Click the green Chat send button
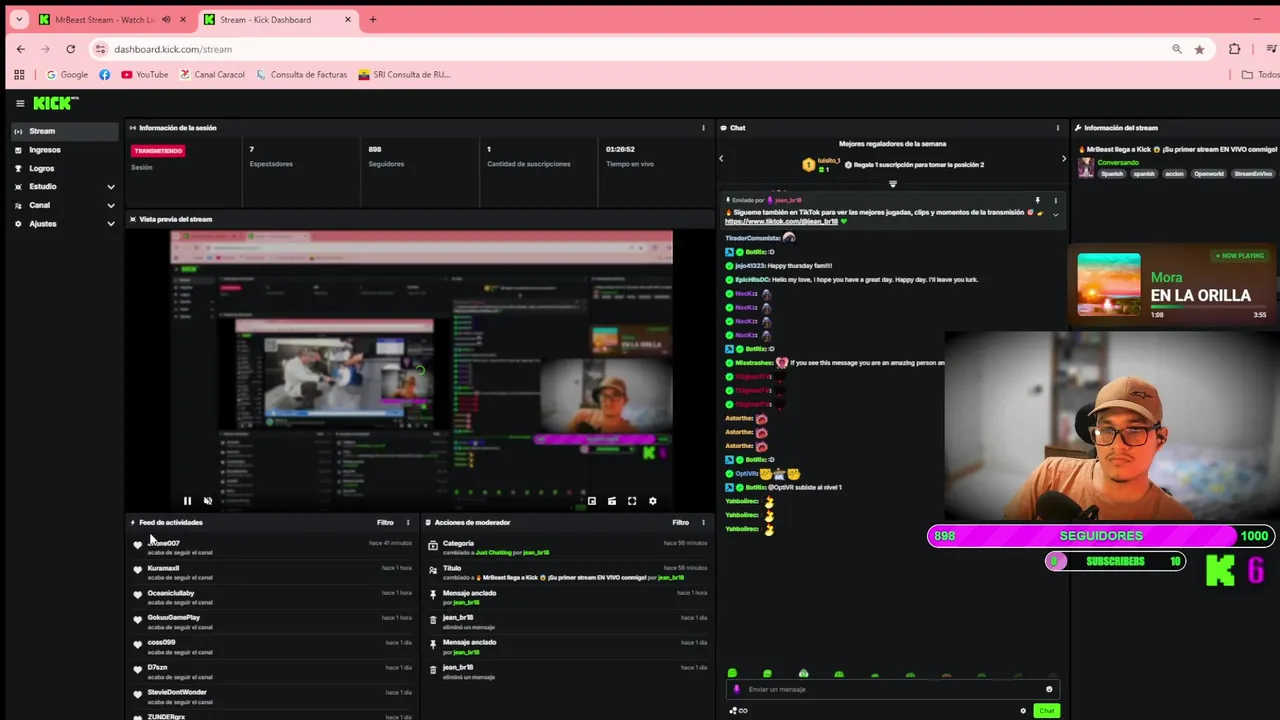Screen dimensions: 1280x720 (x=1046, y=710)
